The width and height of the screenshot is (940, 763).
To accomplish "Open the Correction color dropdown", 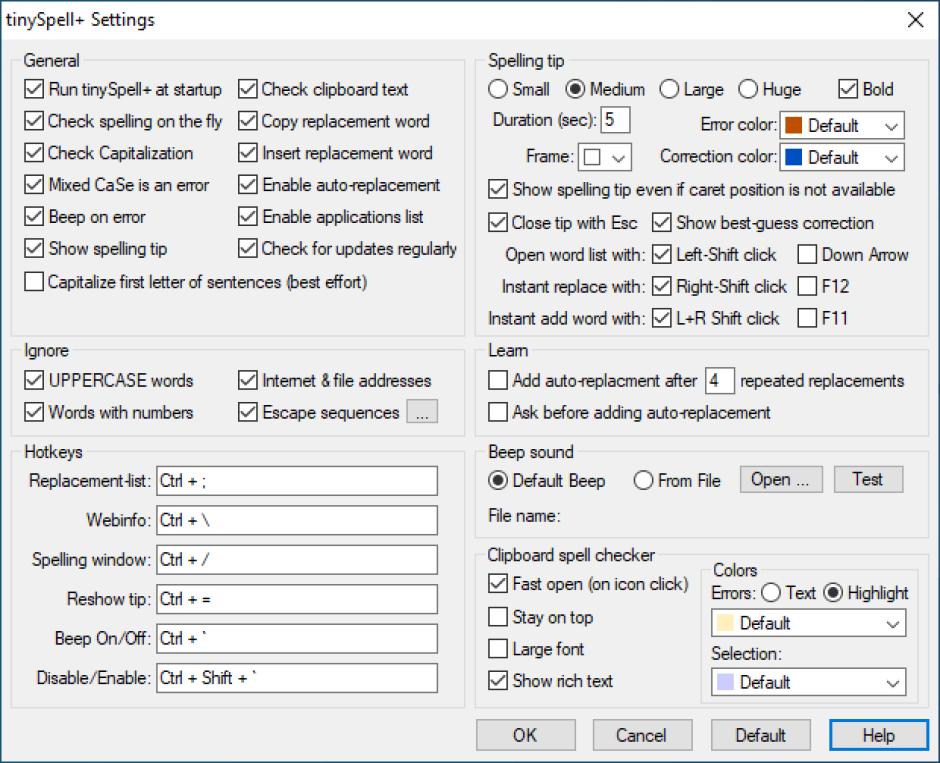I will pos(842,158).
